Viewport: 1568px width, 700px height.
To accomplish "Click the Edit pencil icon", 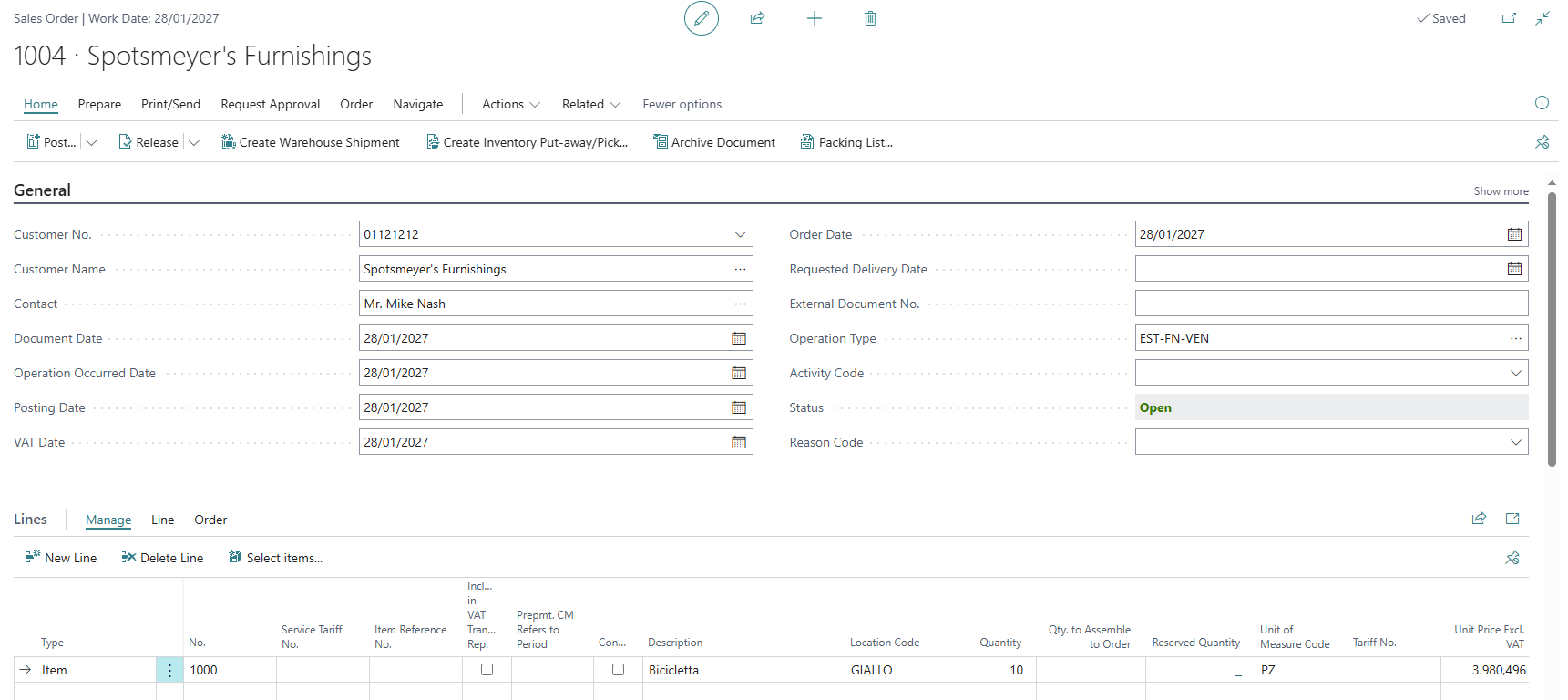I will 702,18.
